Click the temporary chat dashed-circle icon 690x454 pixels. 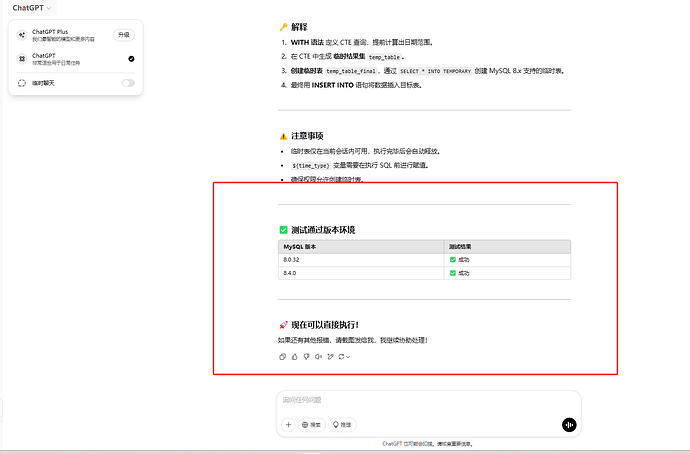22,83
